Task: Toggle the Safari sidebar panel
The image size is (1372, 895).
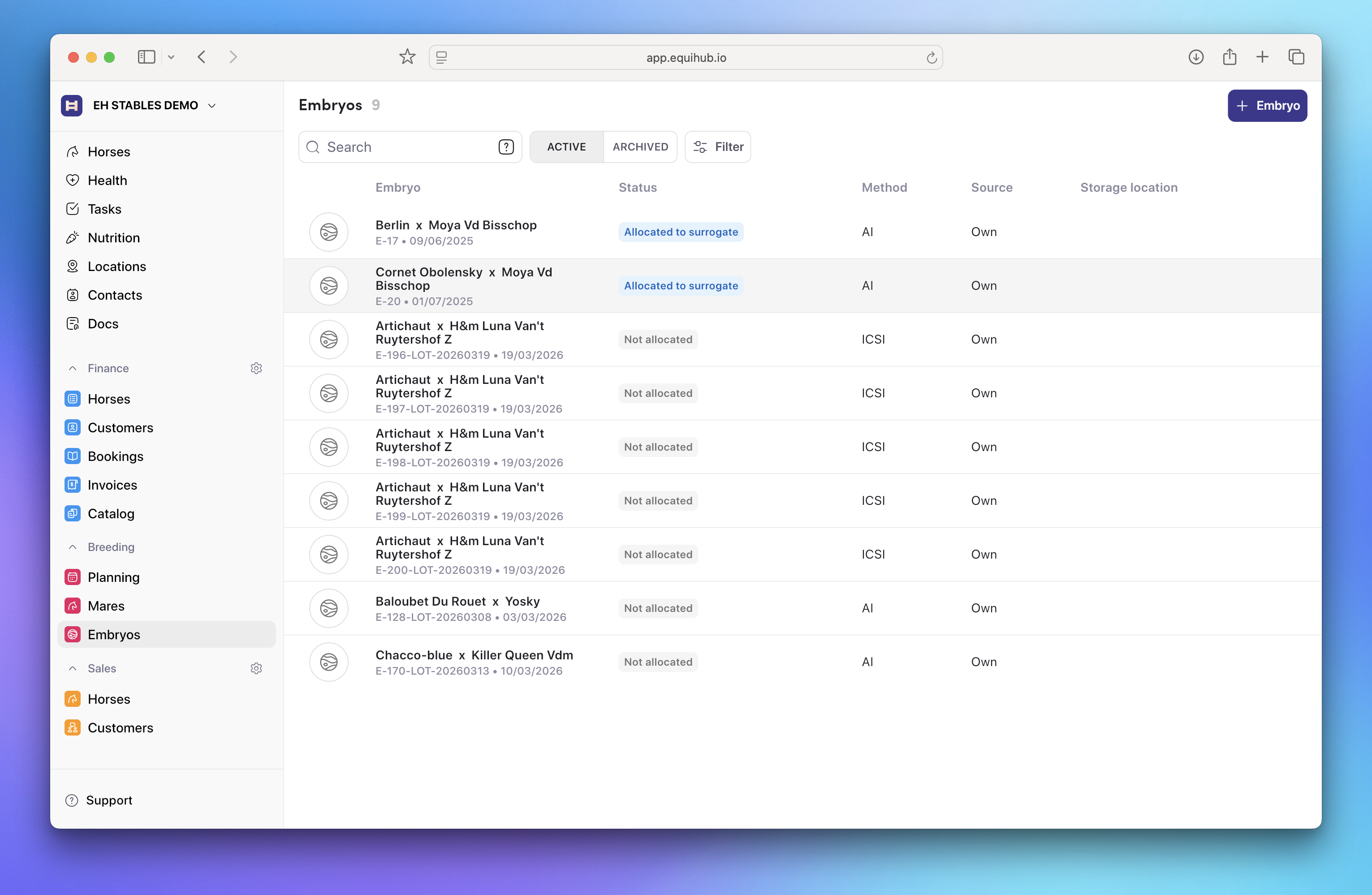Action: click(x=147, y=57)
